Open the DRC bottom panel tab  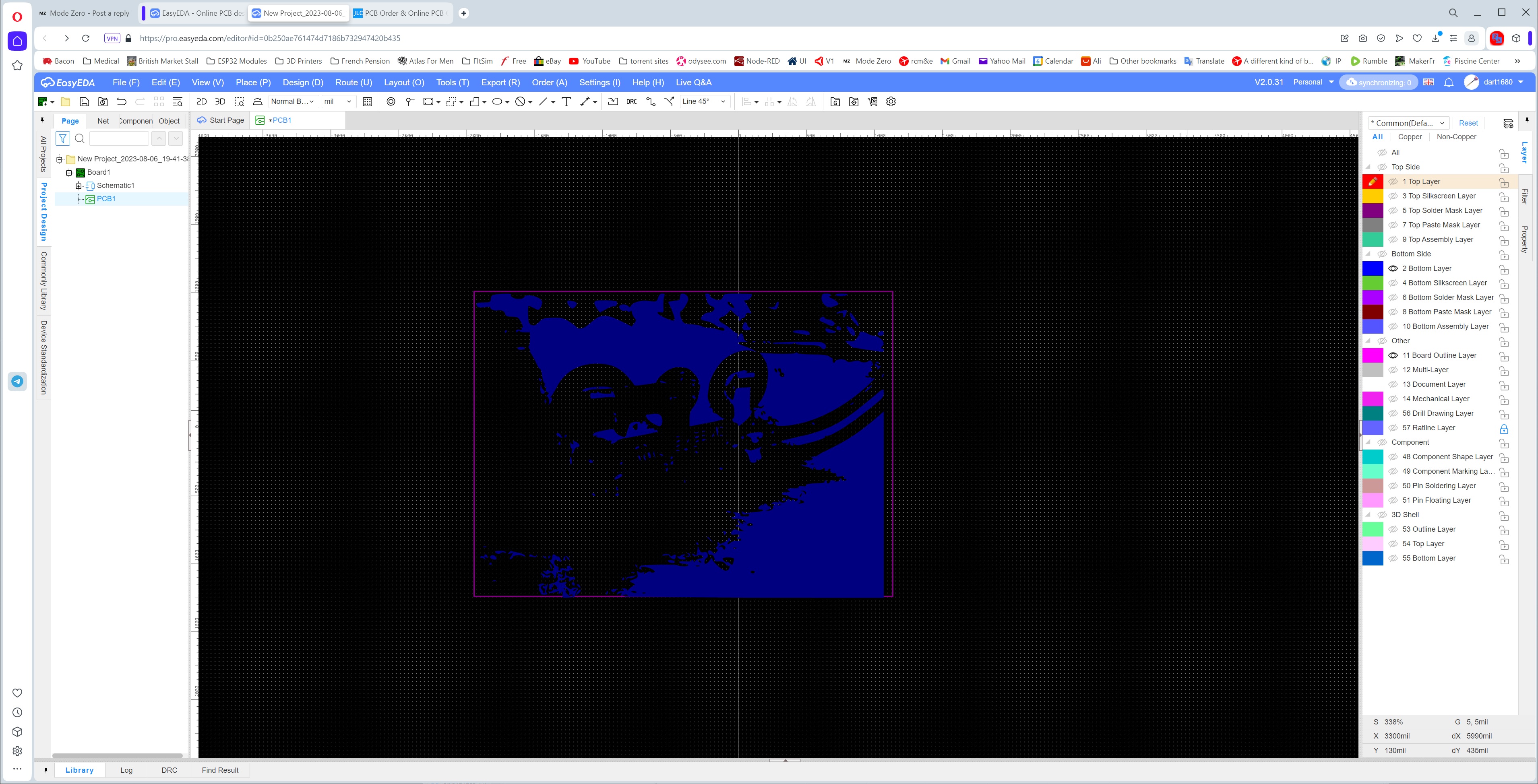click(170, 770)
